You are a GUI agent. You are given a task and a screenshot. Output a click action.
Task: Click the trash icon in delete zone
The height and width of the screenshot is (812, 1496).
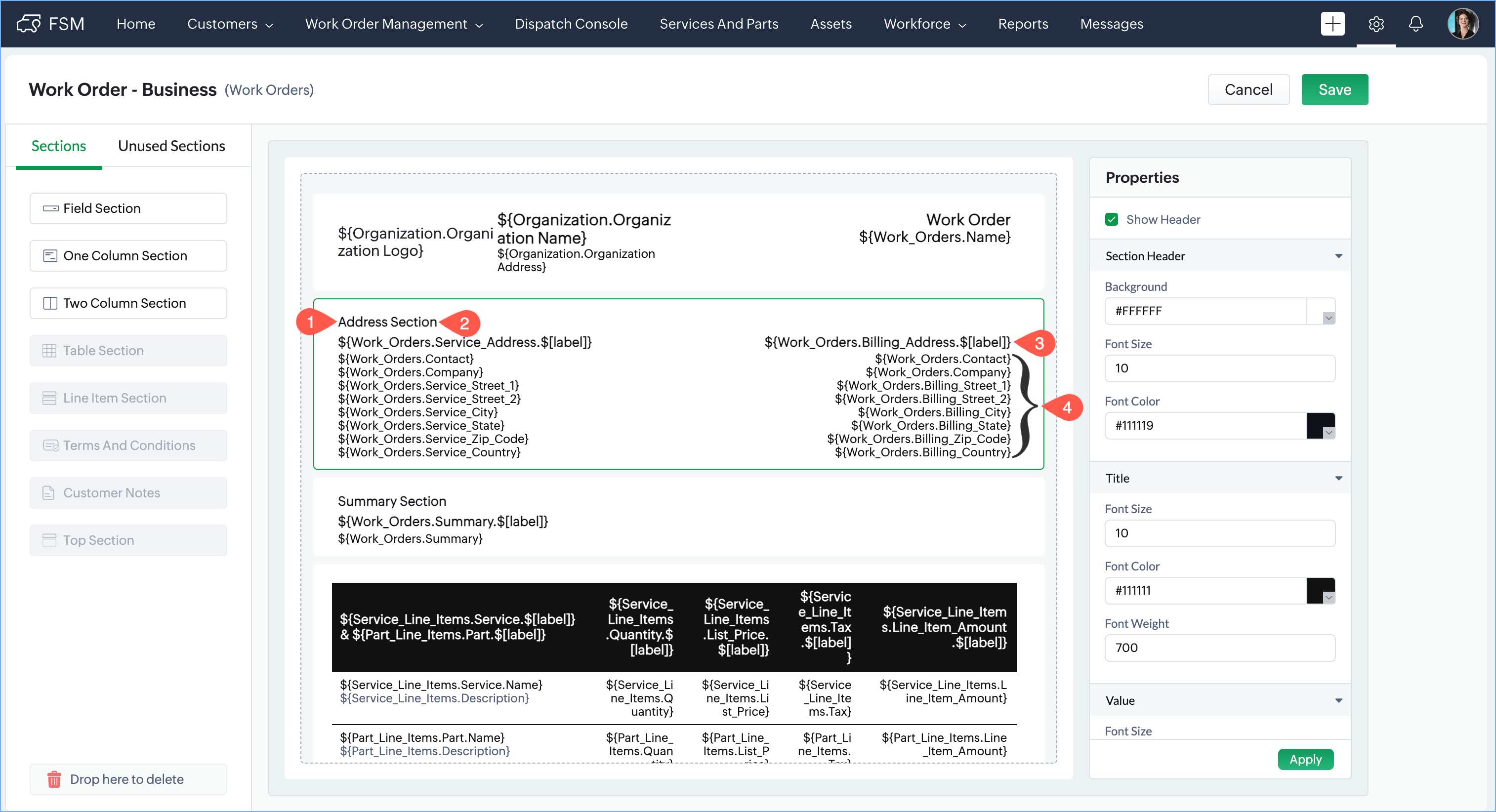pyautogui.click(x=54, y=779)
